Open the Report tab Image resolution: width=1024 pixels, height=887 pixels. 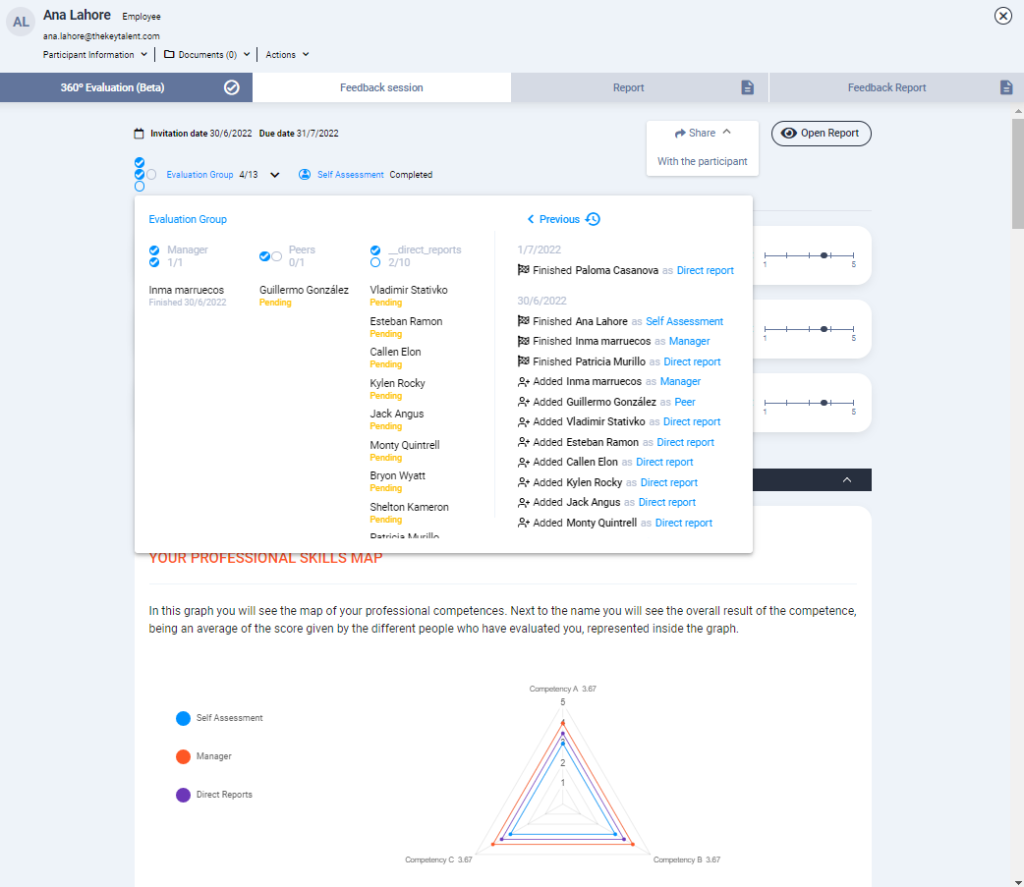[628, 88]
